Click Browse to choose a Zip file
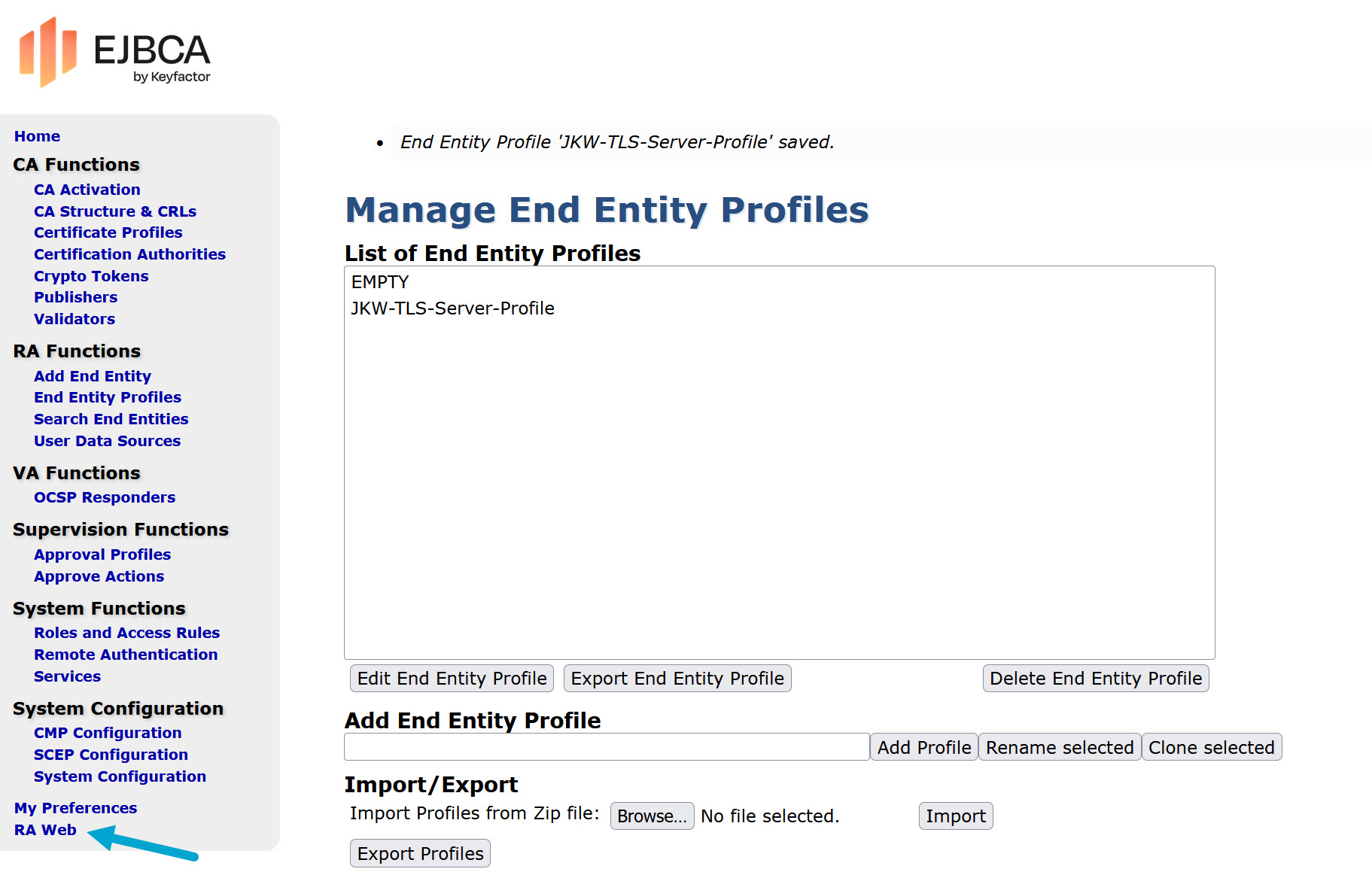The width and height of the screenshot is (1372, 878). tap(651, 816)
